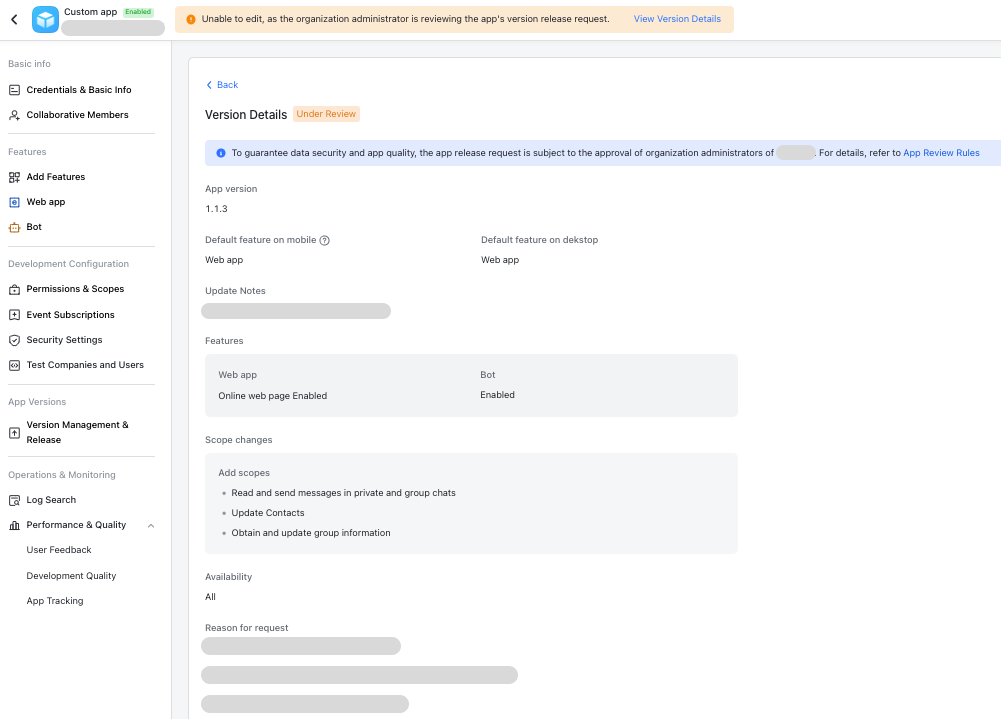Image resolution: width=1001 pixels, height=719 pixels.
Task: Open the App Review Rules link
Action: [940, 152]
